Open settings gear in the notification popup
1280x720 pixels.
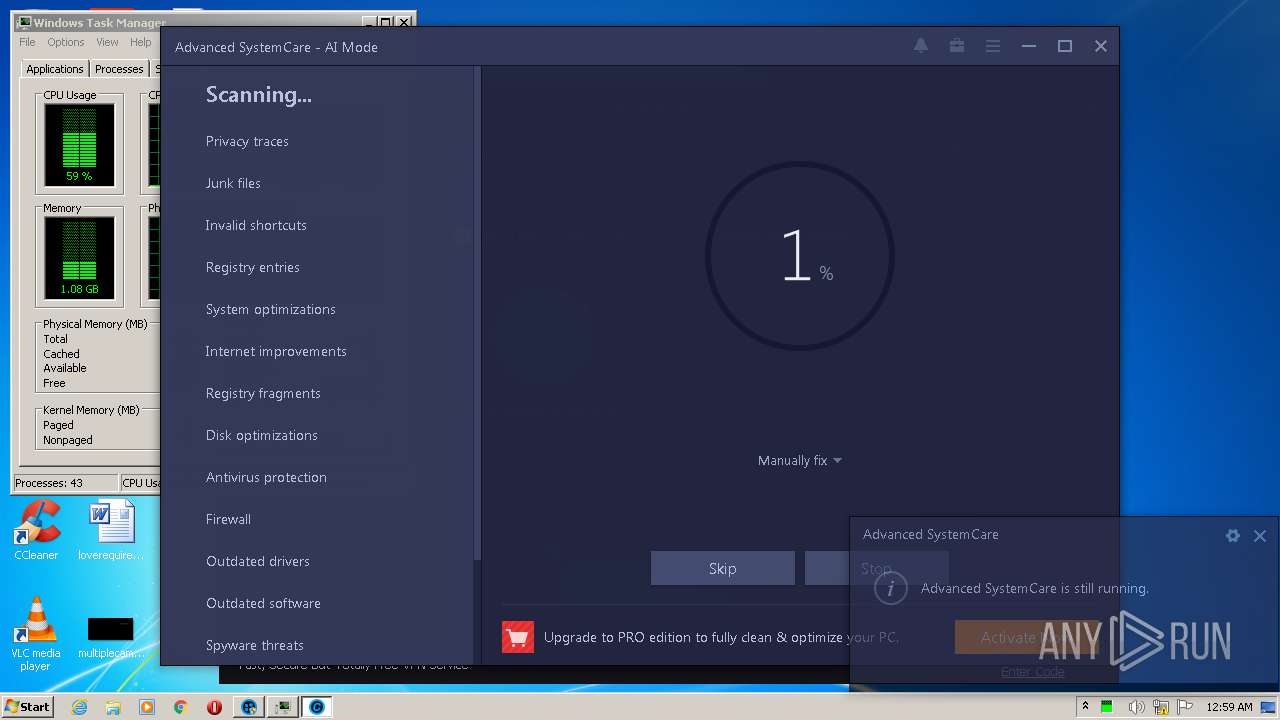[x=1233, y=535]
